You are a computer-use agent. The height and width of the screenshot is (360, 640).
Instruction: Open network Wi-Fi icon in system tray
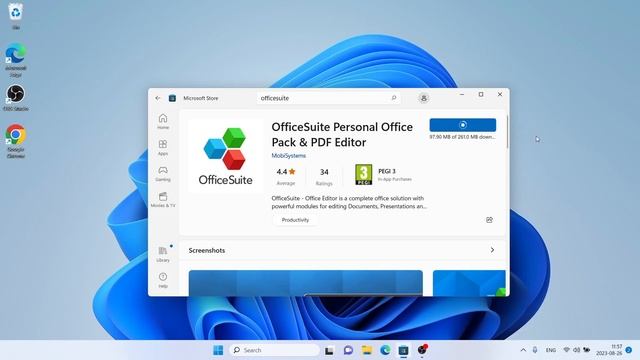coord(567,350)
